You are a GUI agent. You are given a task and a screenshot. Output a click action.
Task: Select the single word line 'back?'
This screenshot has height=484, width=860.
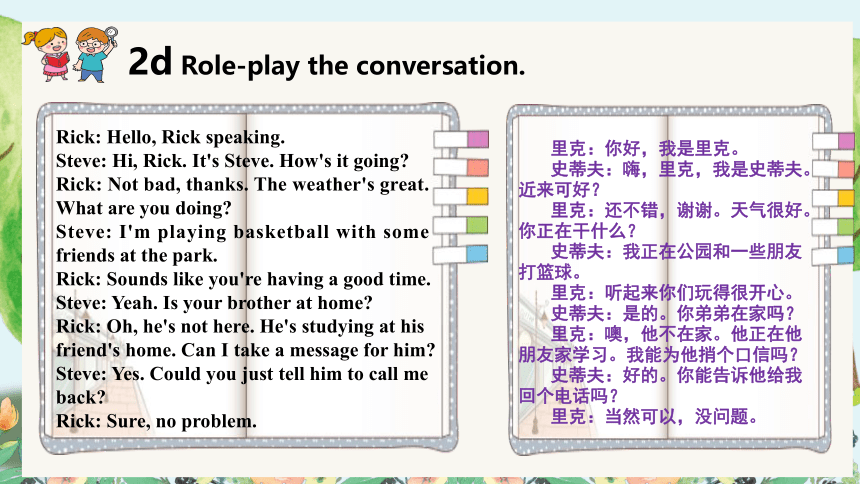(x=80, y=397)
